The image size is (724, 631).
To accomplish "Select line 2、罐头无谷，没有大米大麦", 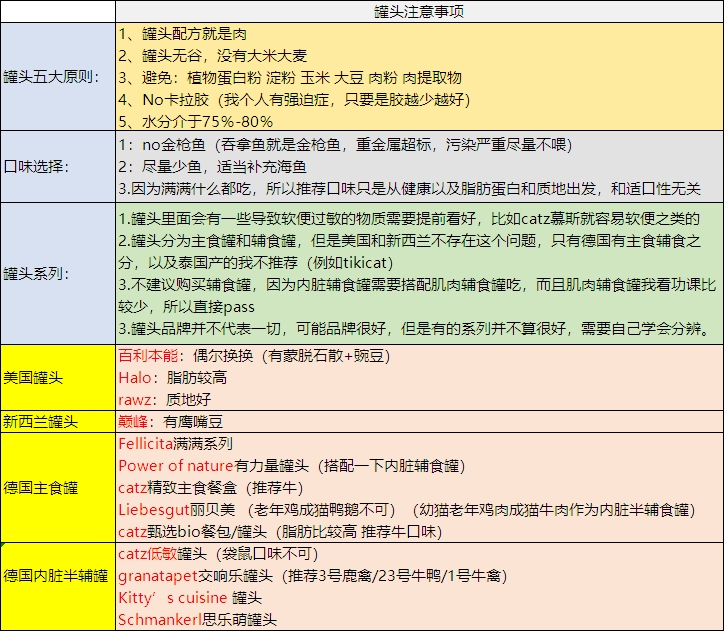I will pos(213,56).
